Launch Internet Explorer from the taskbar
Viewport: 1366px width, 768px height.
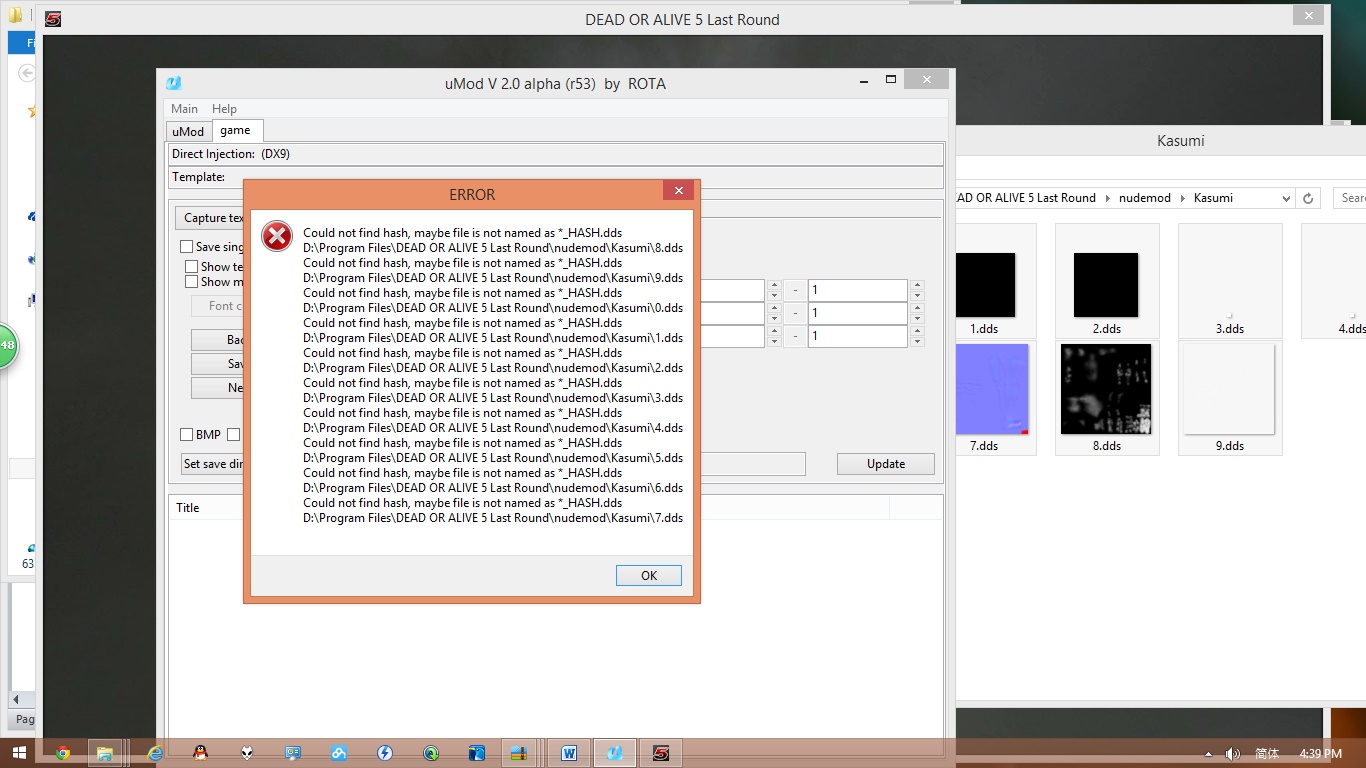[x=155, y=753]
